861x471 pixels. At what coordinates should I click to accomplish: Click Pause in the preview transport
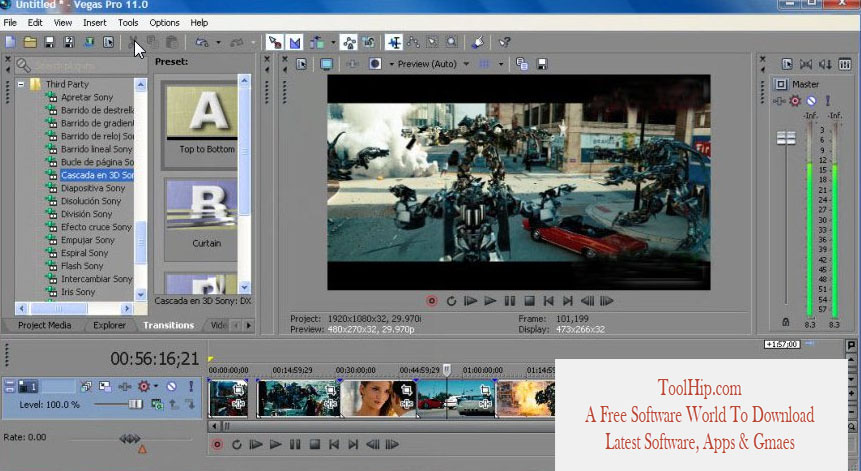point(510,301)
